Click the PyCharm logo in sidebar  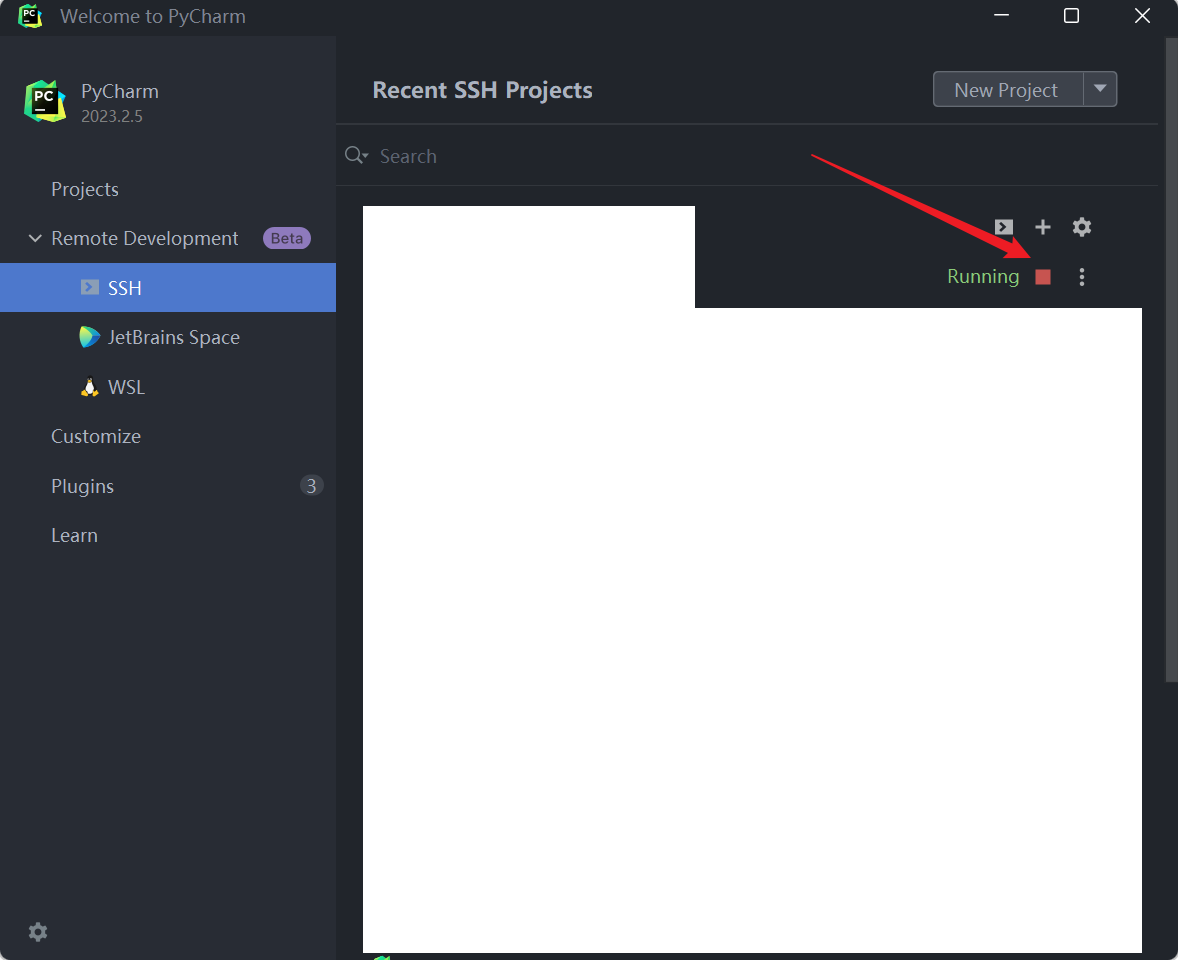[x=45, y=101]
